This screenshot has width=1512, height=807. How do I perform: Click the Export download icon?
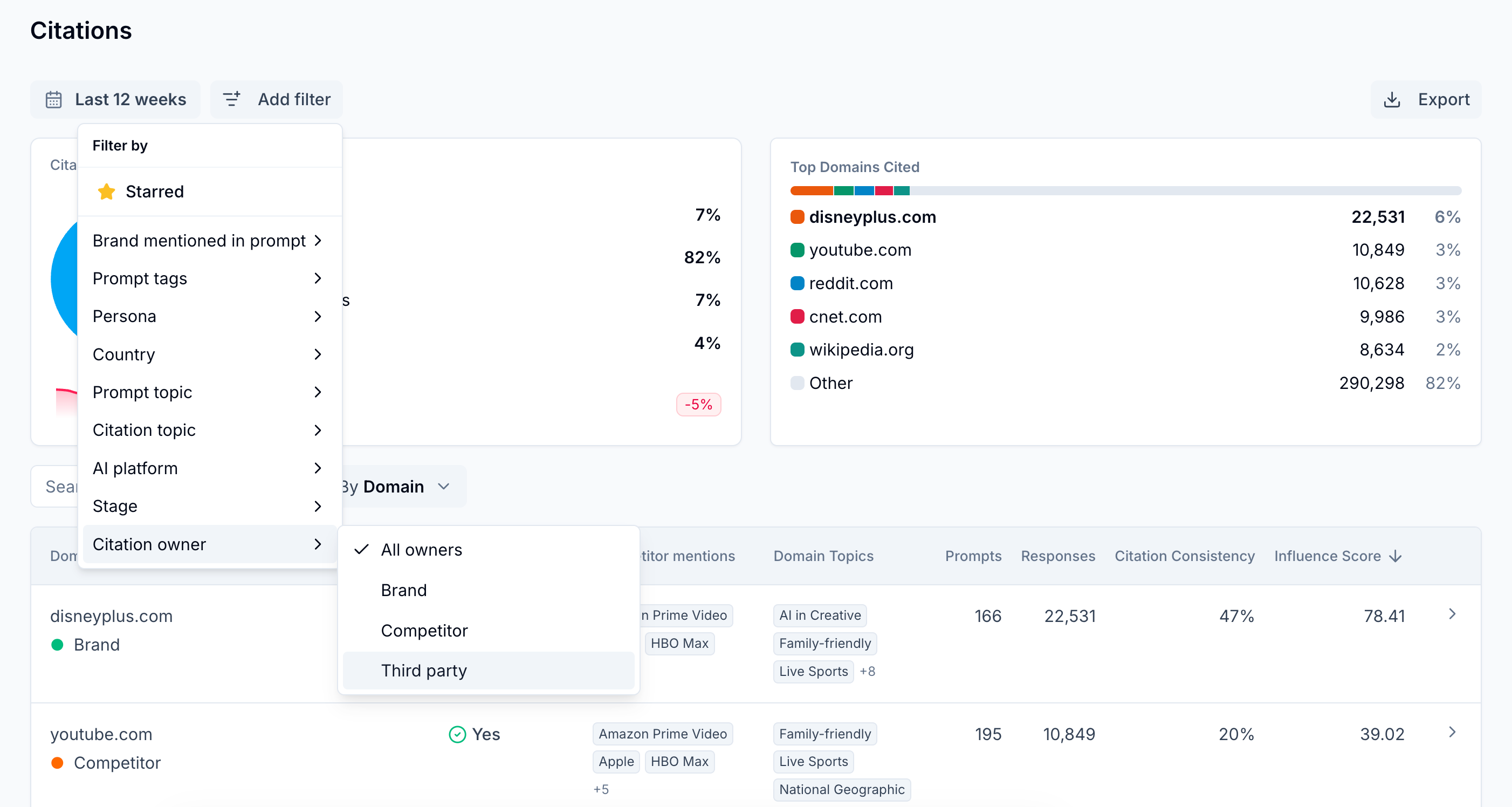click(1392, 99)
